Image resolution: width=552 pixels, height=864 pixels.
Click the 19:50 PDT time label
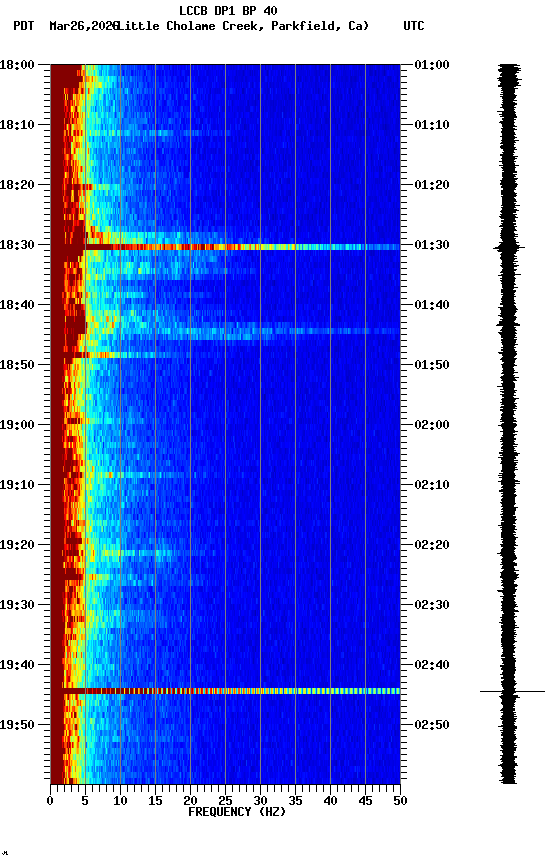17,725
